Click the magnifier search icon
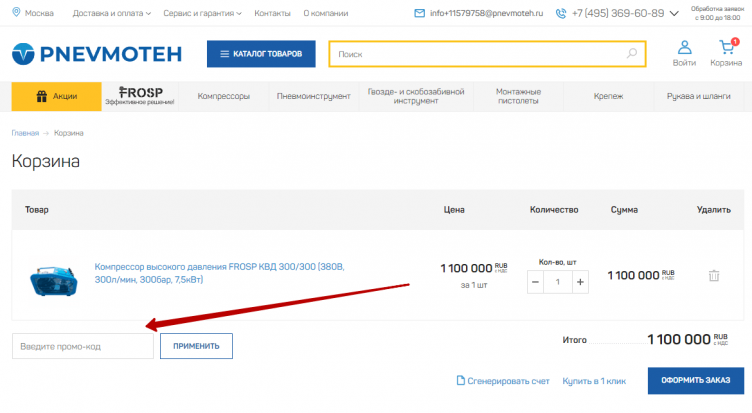Image resolution: width=752 pixels, height=413 pixels. point(632,53)
